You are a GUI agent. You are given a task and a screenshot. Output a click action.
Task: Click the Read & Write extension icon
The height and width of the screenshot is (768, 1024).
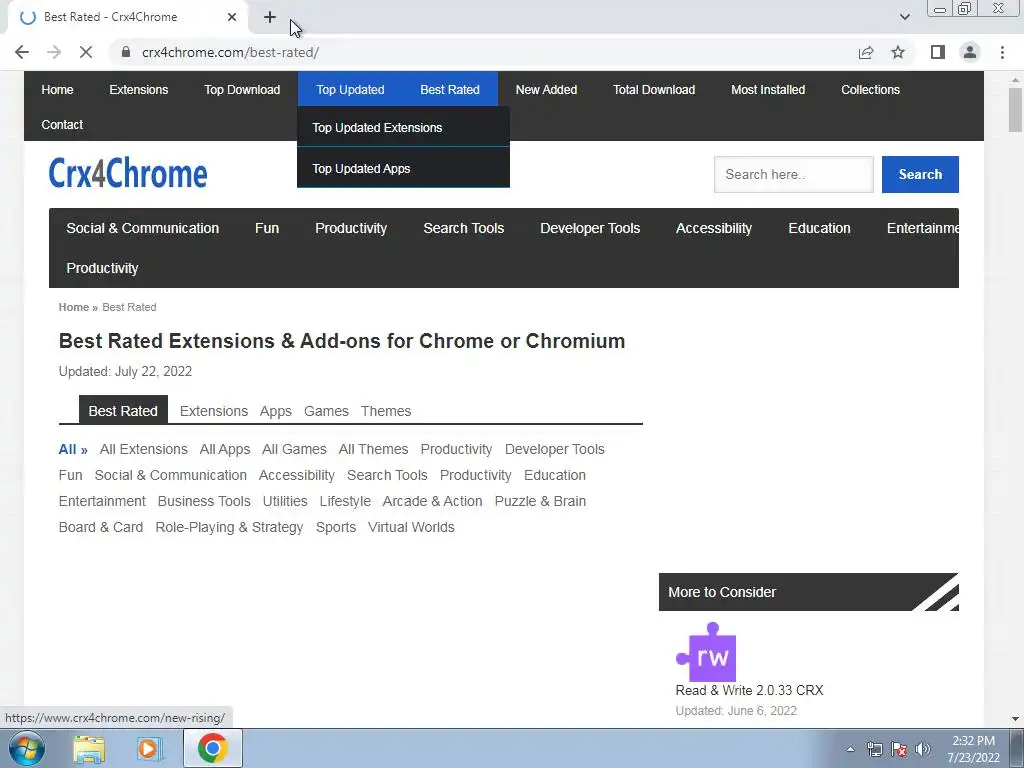coord(706,652)
